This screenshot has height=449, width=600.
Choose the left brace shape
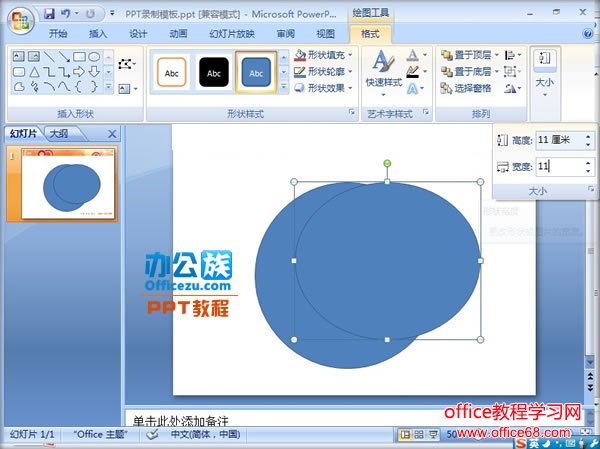78,87
